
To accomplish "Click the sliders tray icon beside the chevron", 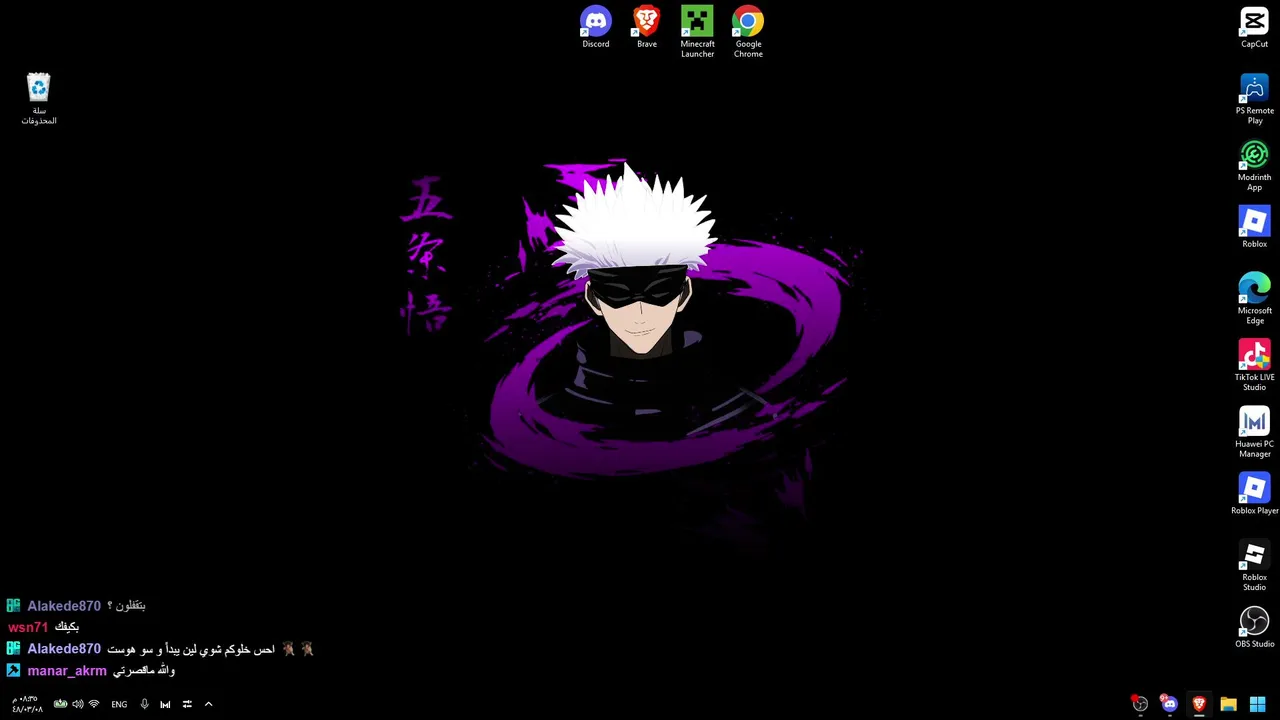I will click(187, 704).
